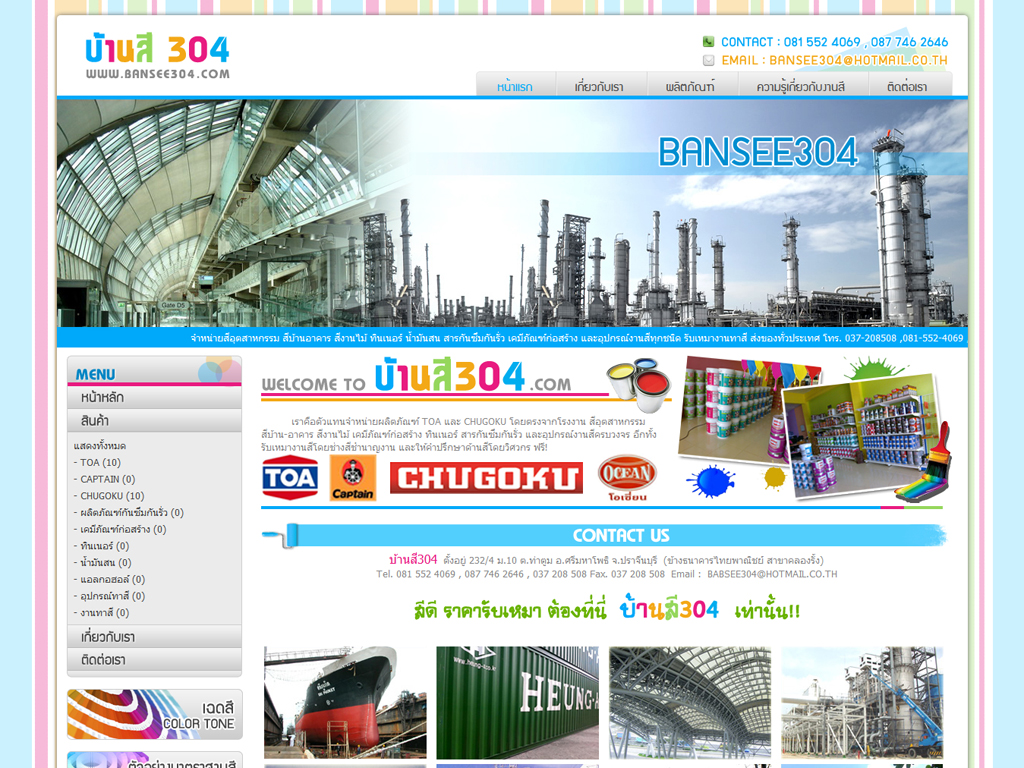Open sidebar เกี่ยวกับเรา menu item
1024x768 pixels.
(108, 637)
